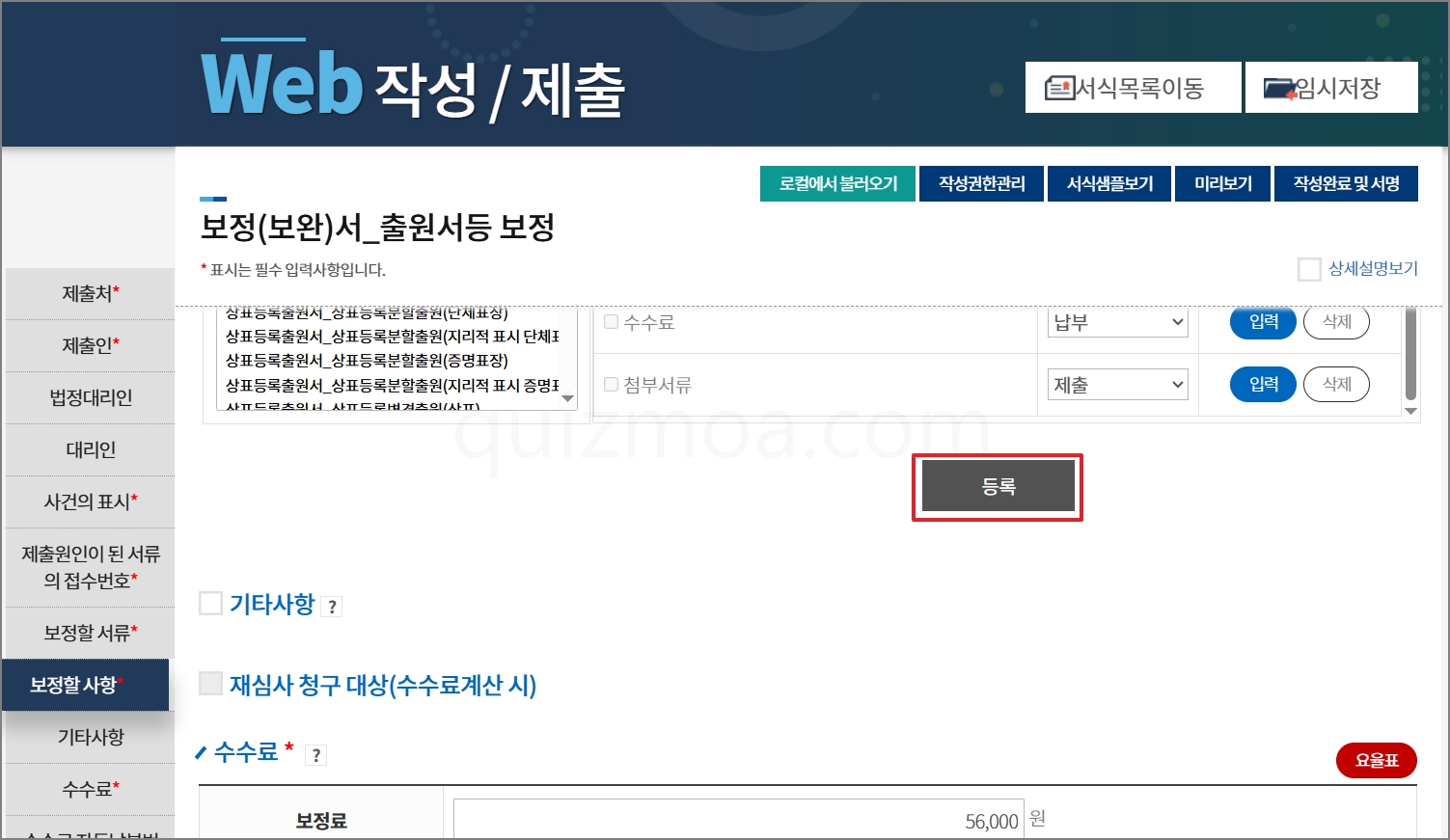The height and width of the screenshot is (840, 1450).
Task: Open the 법정대리인 section
Action: [90, 397]
